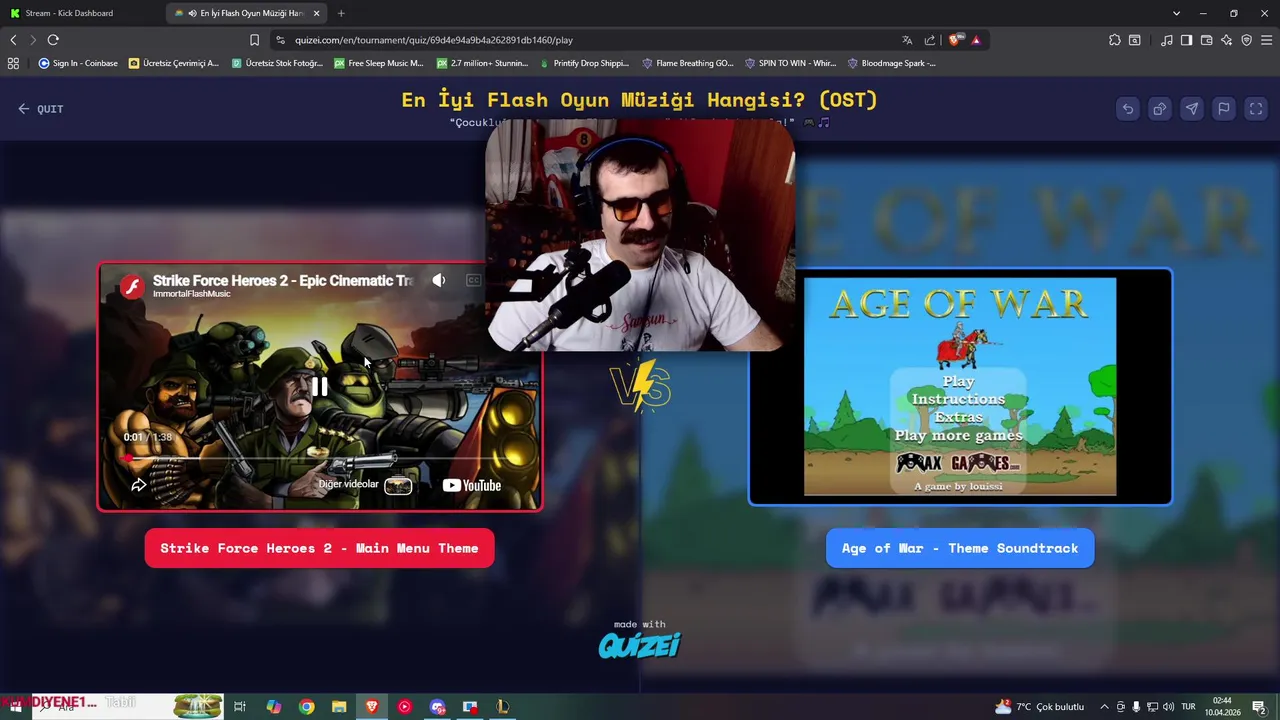Open Bloodmage Spark bookmark

tap(892, 63)
